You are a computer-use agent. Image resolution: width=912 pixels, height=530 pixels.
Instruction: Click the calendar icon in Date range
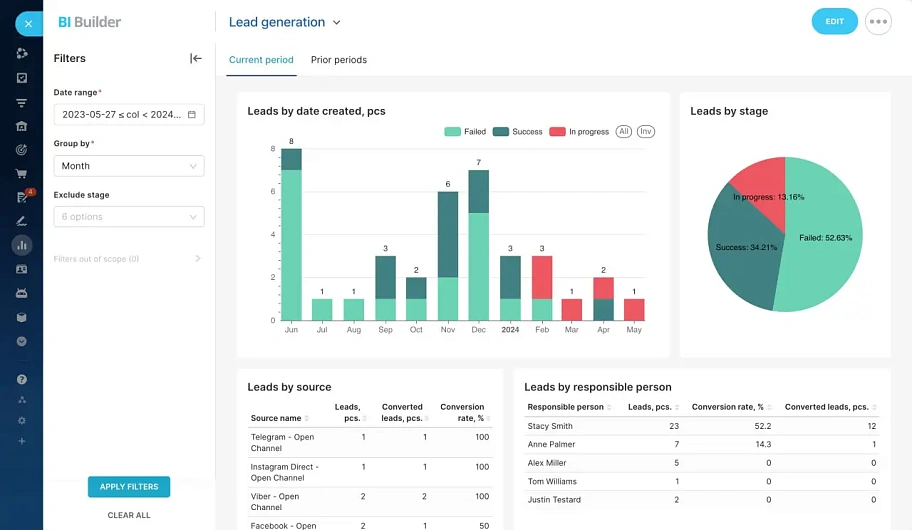(x=192, y=115)
